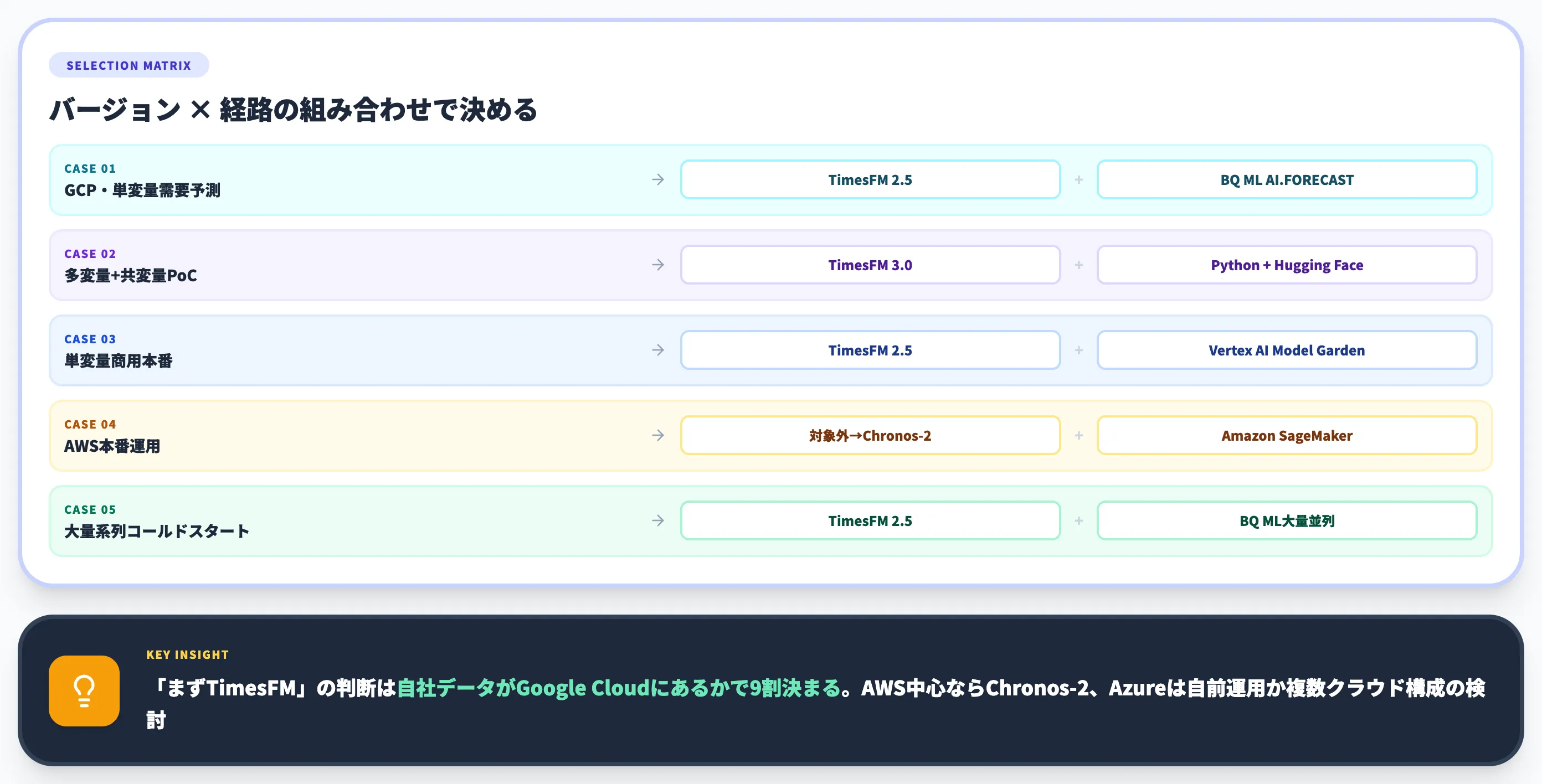The height and width of the screenshot is (784, 1542).
Task: Select the BQ ML AI.FORECAST chip
Action: [1287, 179]
